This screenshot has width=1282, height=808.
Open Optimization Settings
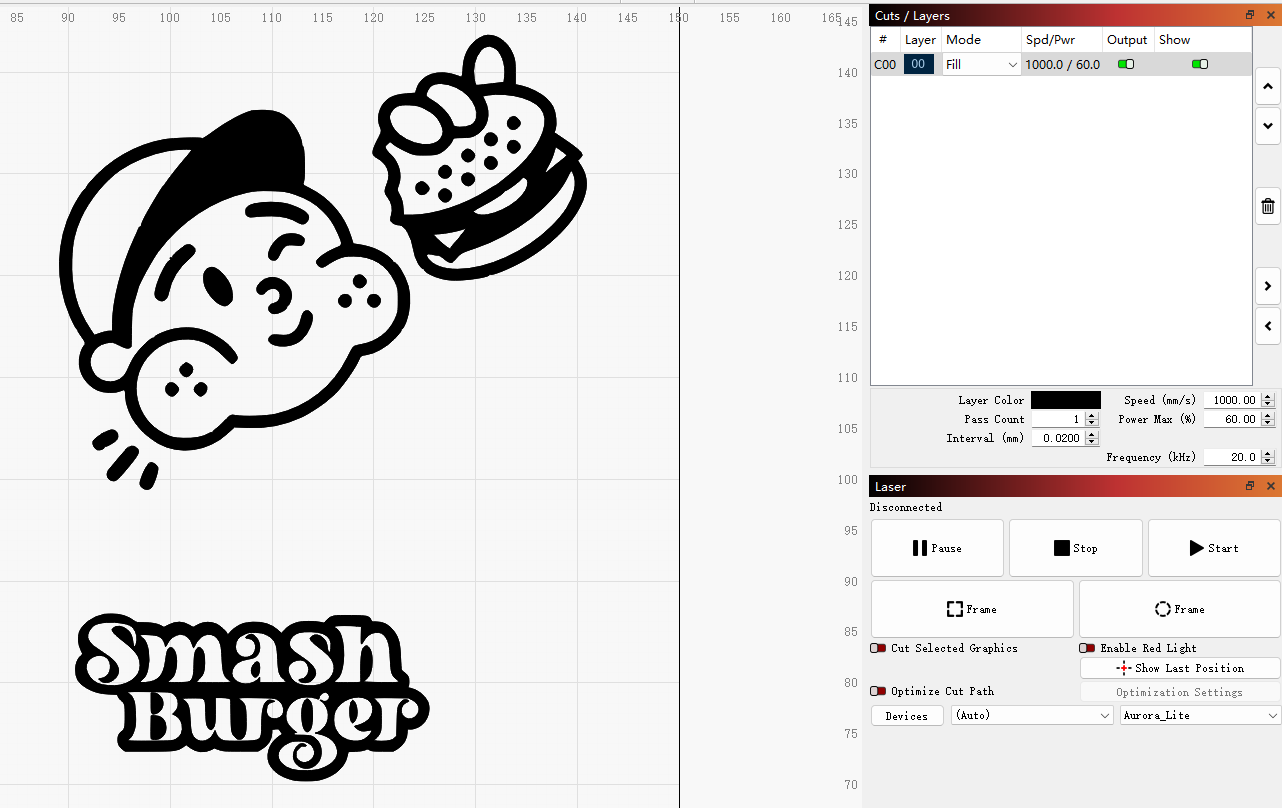(1180, 692)
